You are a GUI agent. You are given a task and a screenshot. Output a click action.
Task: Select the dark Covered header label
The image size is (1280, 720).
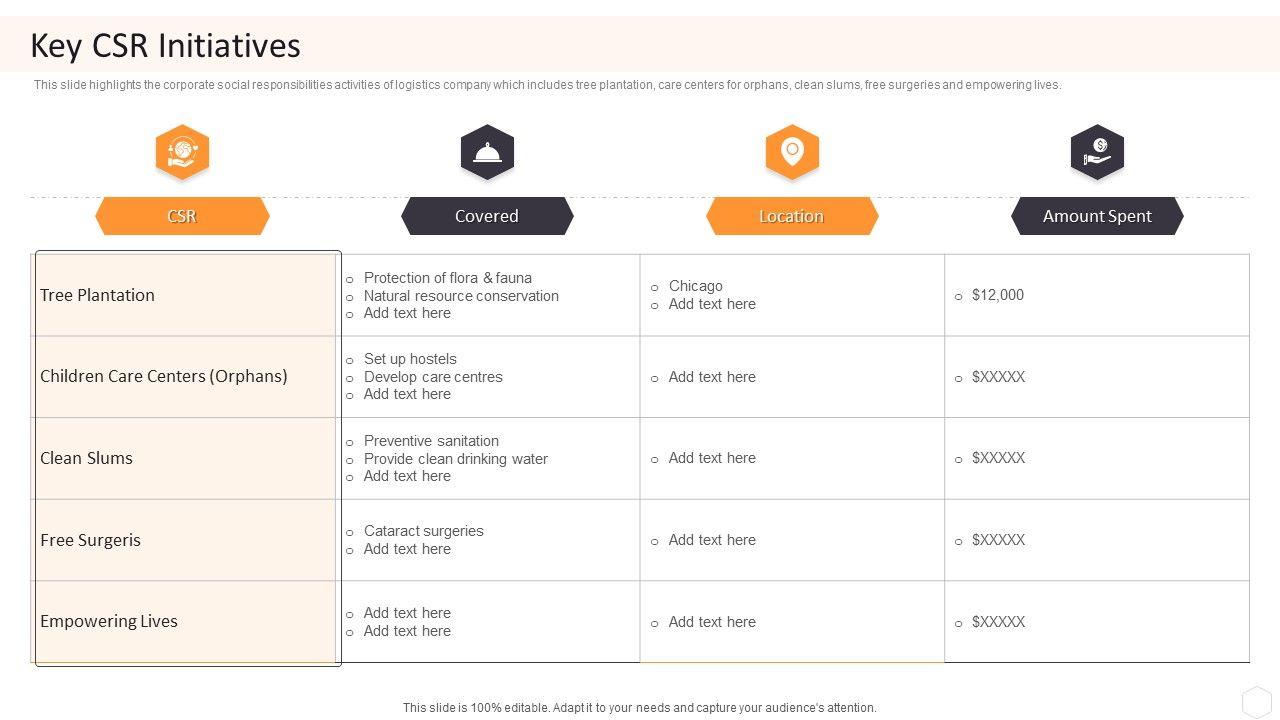click(x=487, y=216)
